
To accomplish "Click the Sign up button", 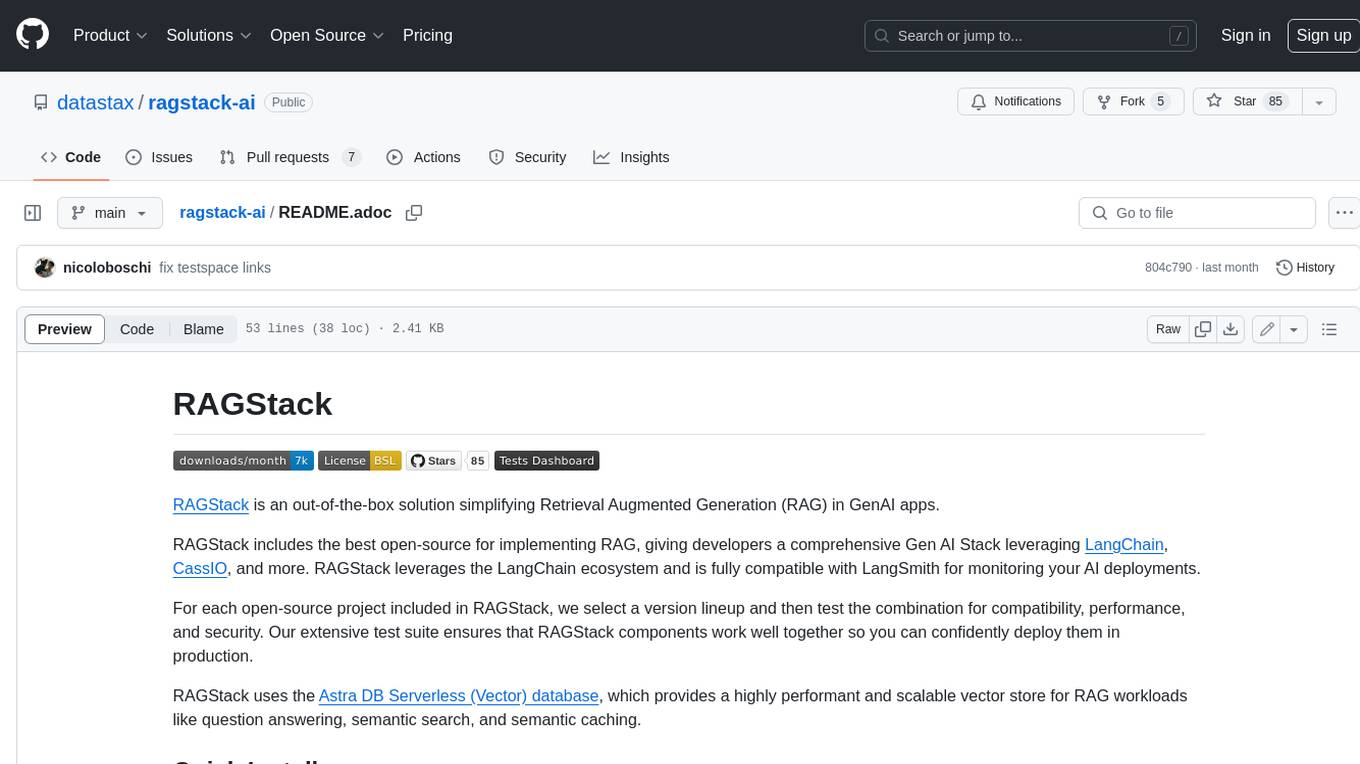I will click(x=1323, y=35).
